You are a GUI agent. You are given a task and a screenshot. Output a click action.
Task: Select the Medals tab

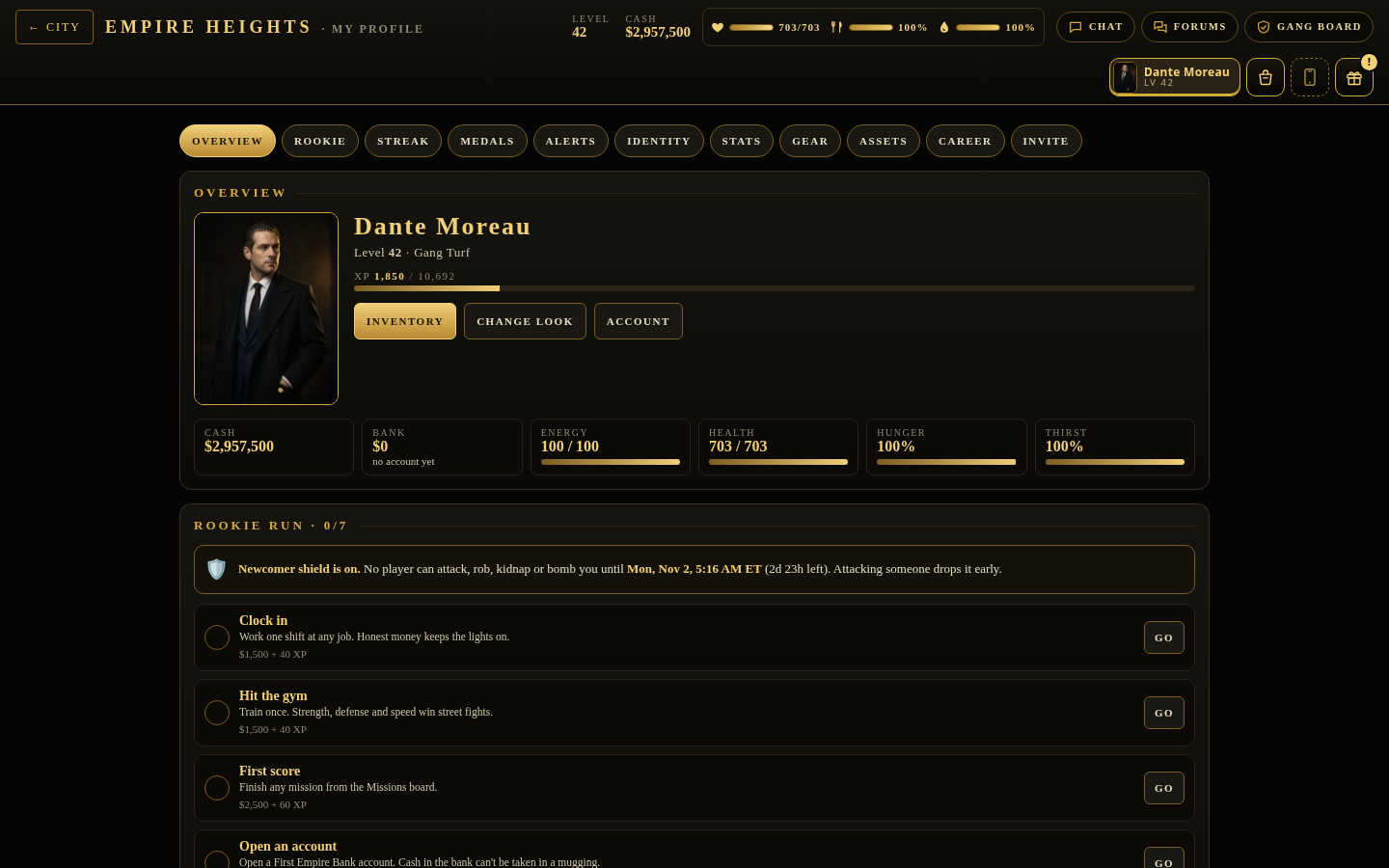point(487,141)
